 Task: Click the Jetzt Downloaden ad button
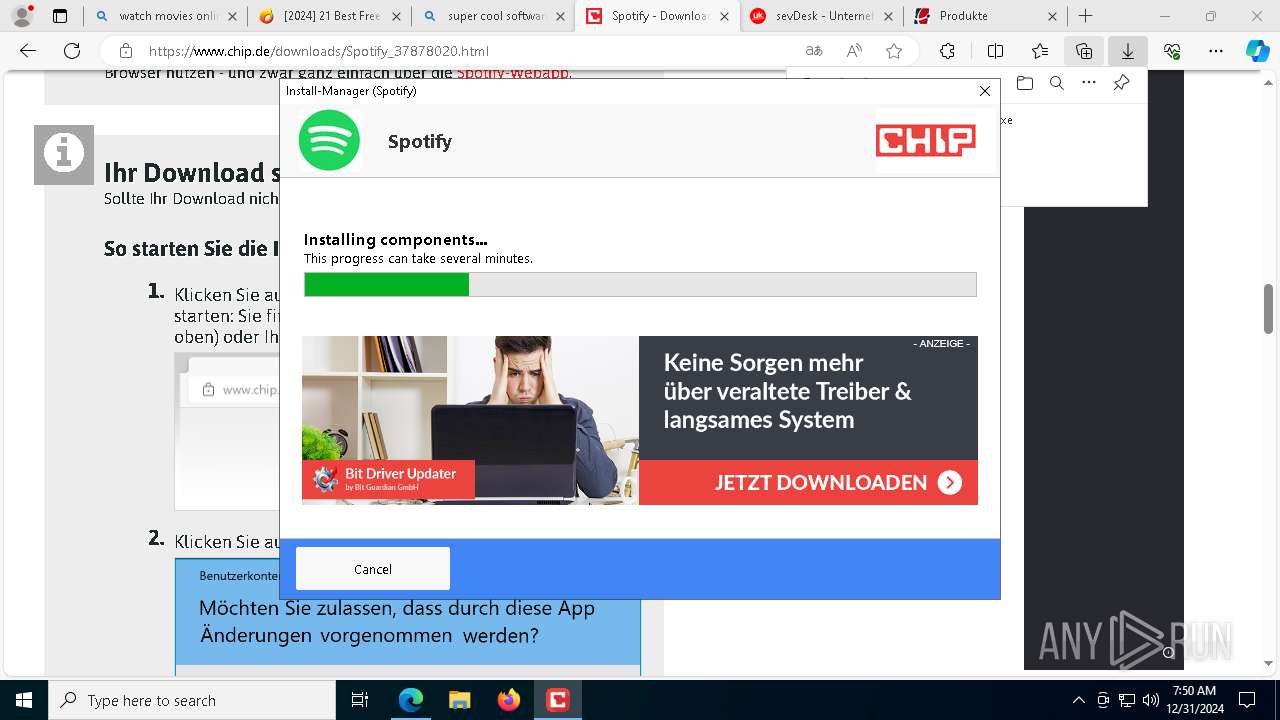pyautogui.click(x=808, y=483)
